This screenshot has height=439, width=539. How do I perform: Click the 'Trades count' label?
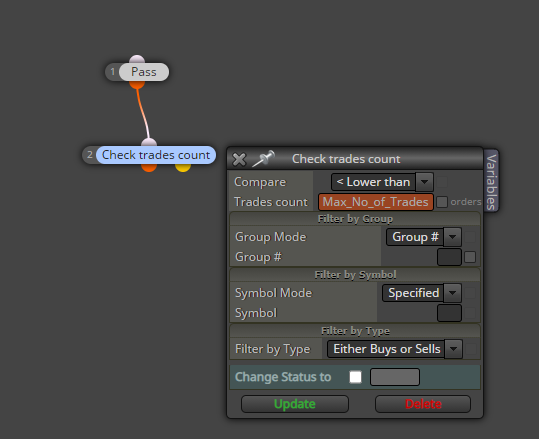(271, 202)
